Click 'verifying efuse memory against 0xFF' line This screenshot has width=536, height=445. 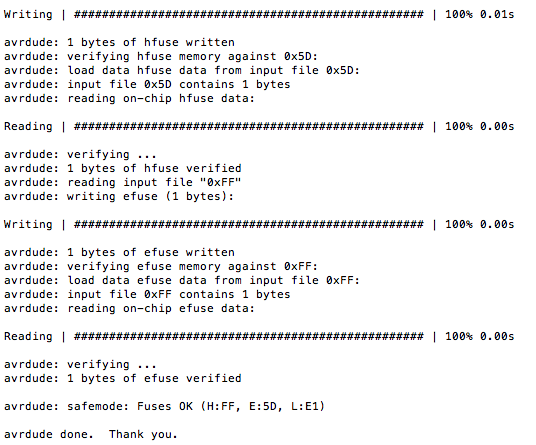tap(161, 267)
